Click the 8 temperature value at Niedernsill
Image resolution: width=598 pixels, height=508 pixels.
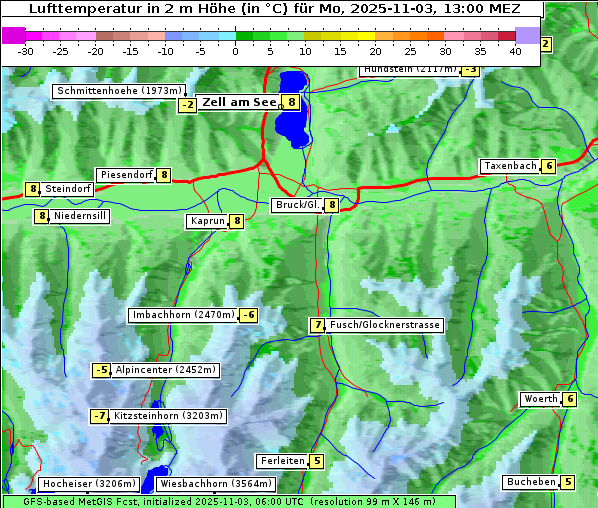(x=42, y=216)
